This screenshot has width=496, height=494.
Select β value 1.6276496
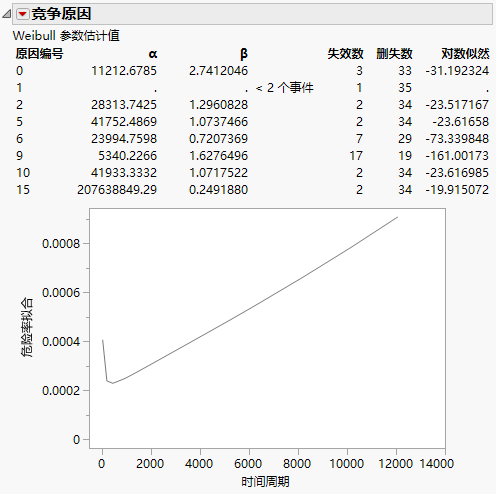pos(218,156)
